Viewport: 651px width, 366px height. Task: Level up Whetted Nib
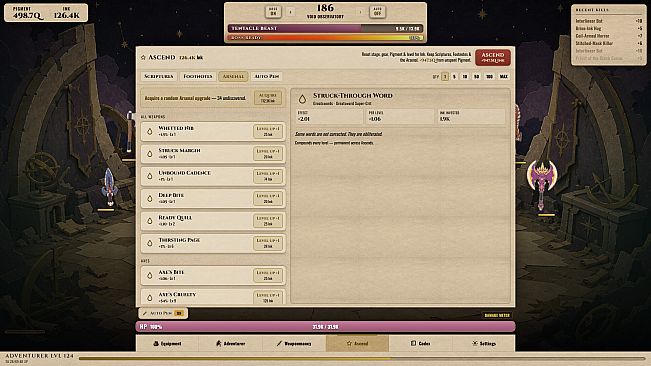pos(268,131)
